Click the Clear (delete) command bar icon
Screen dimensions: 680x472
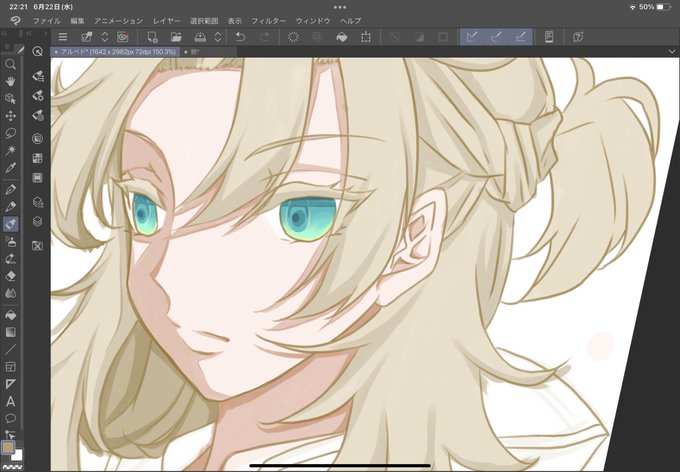coord(293,37)
